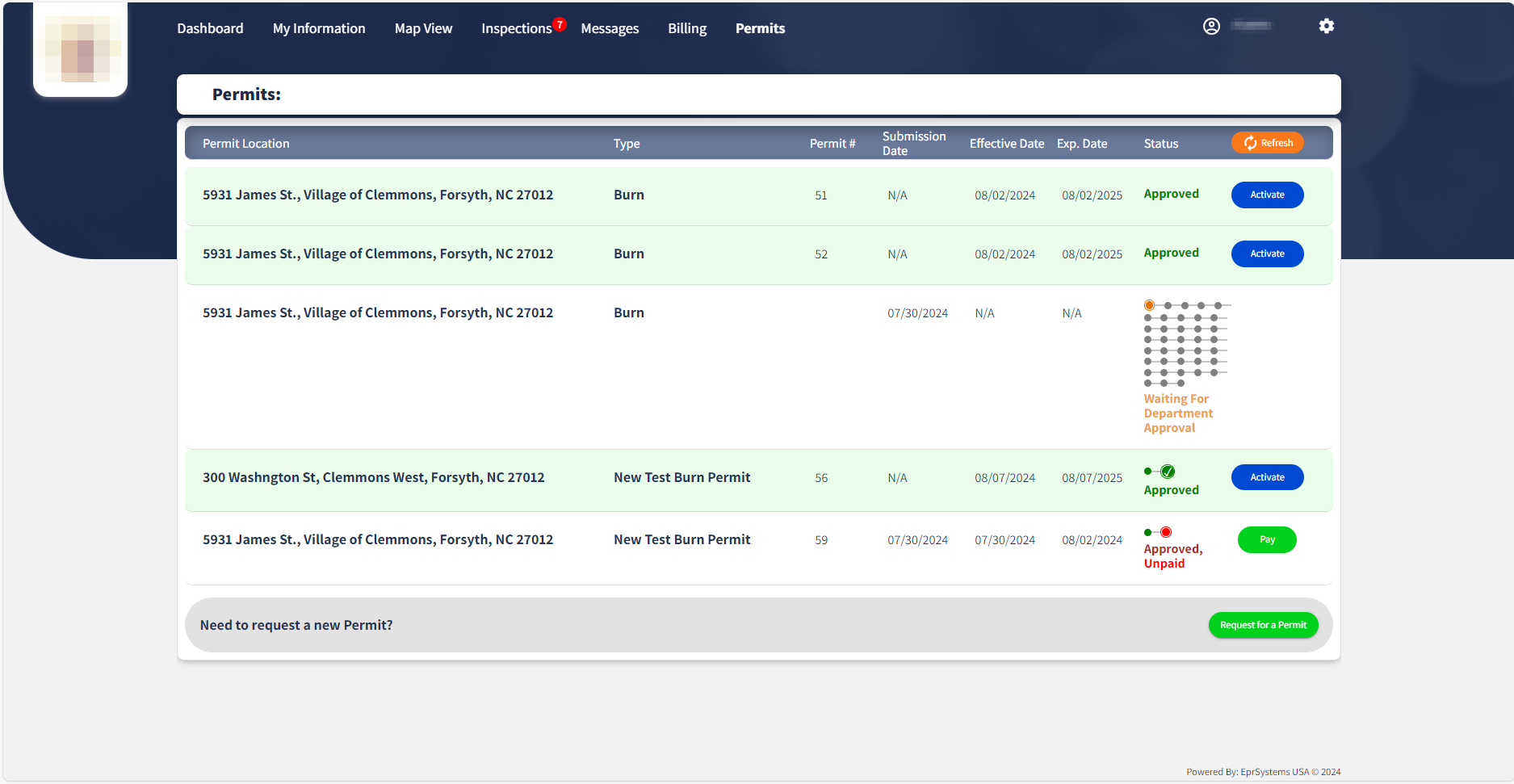Activate burn permit number 51
The width and height of the screenshot is (1514, 784).
(x=1267, y=195)
